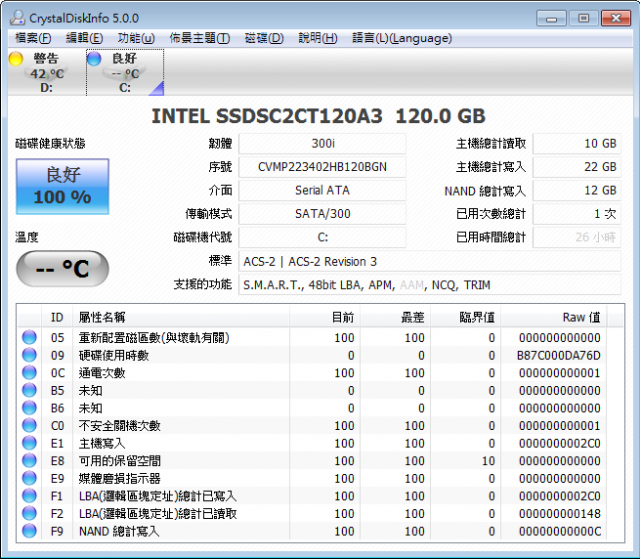640x559 pixels.
Task: Click the NAND writes value 12 GB
Action: [x=577, y=191]
